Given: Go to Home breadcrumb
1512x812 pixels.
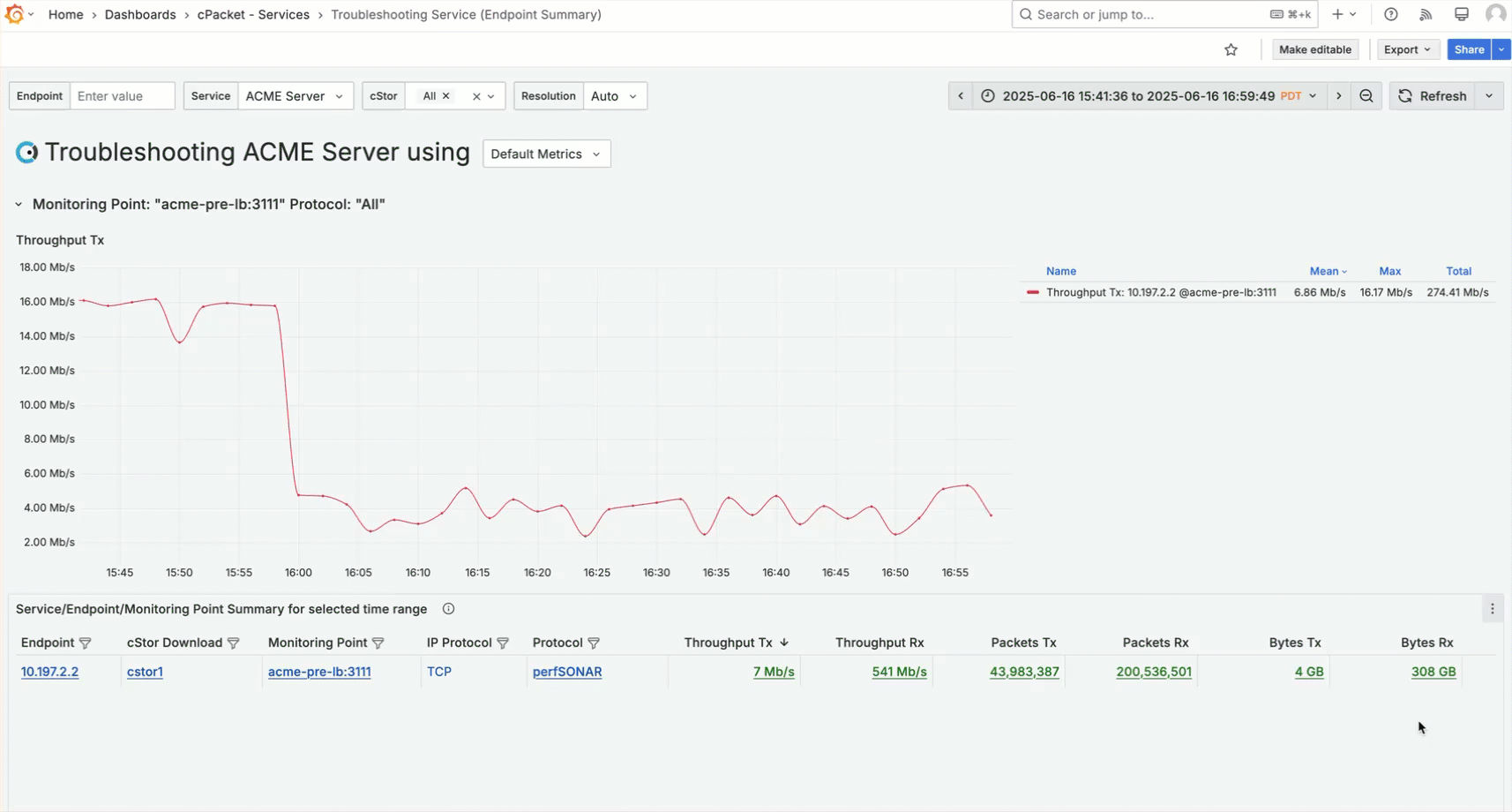Looking at the screenshot, I should [x=66, y=14].
